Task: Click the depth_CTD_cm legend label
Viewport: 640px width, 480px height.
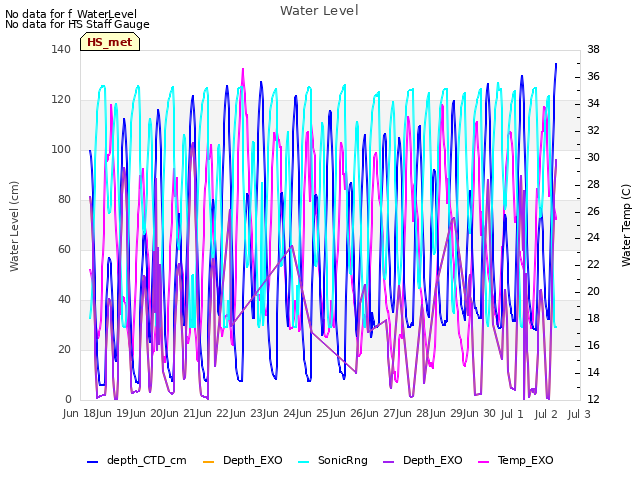Action: pyautogui.click(x=147, y=460)
